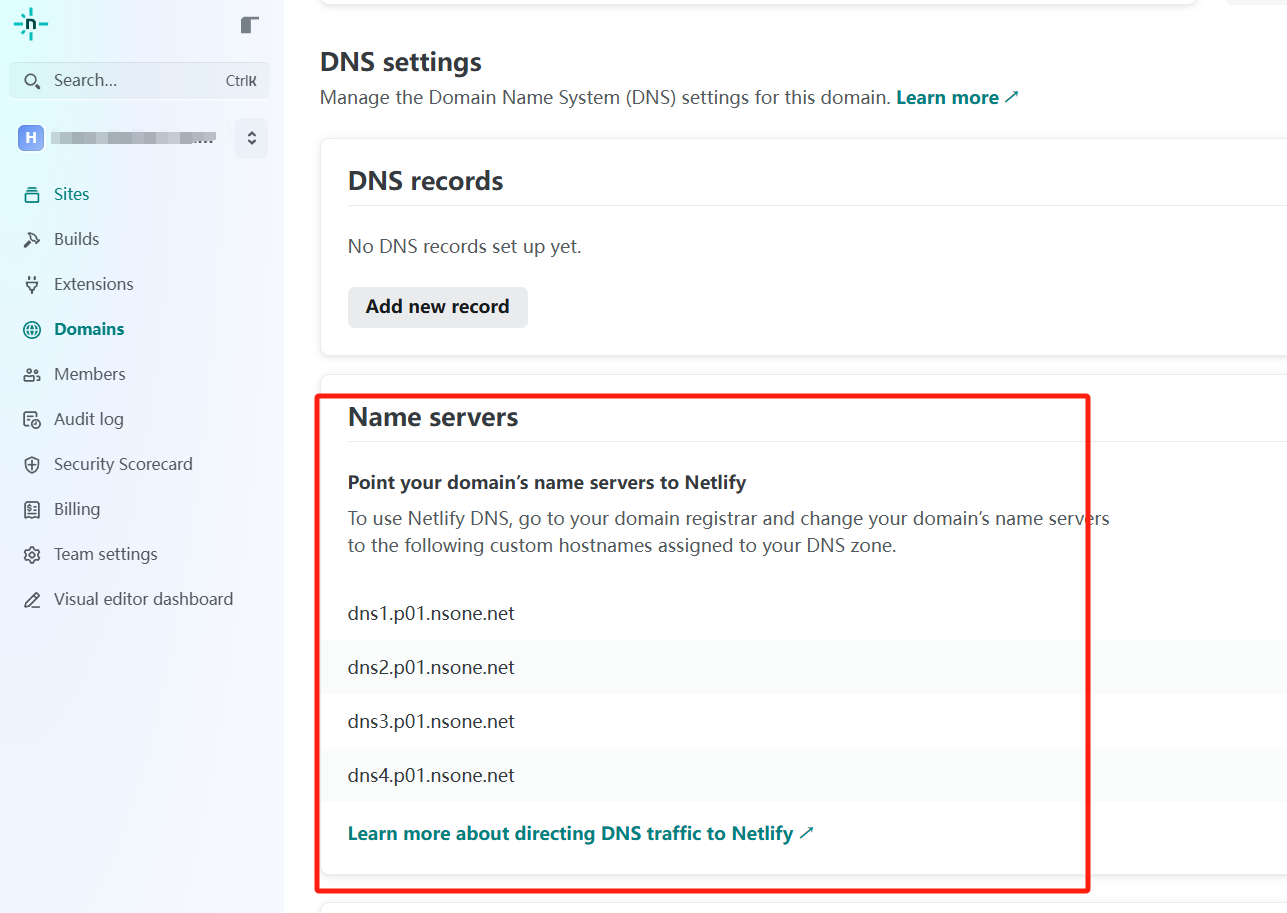This screenshot has width=1287, height=913.
Task: Open Billing
Action: (x=76, y=509)
